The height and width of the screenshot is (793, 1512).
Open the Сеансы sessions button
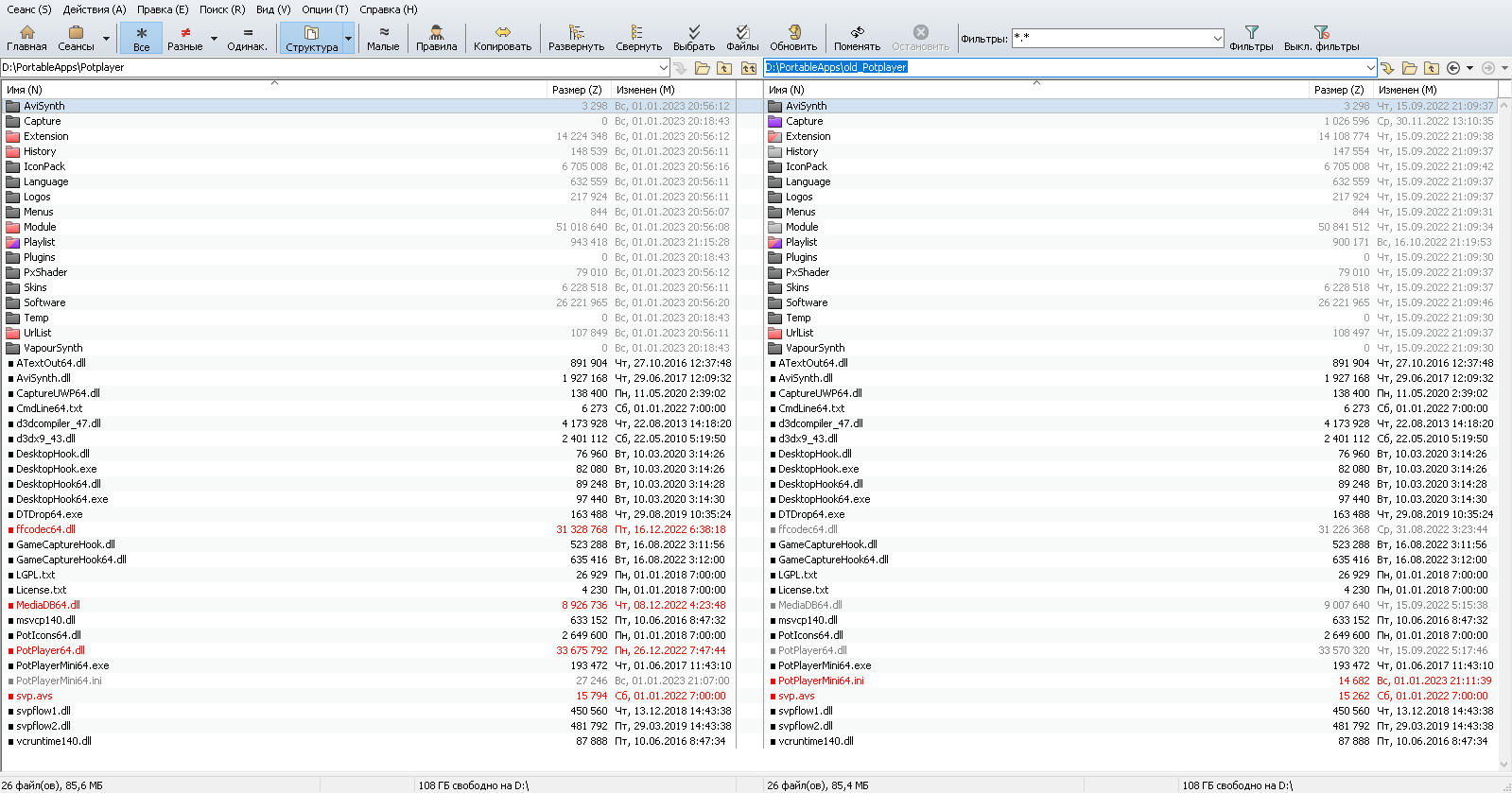tap(76, 39)
